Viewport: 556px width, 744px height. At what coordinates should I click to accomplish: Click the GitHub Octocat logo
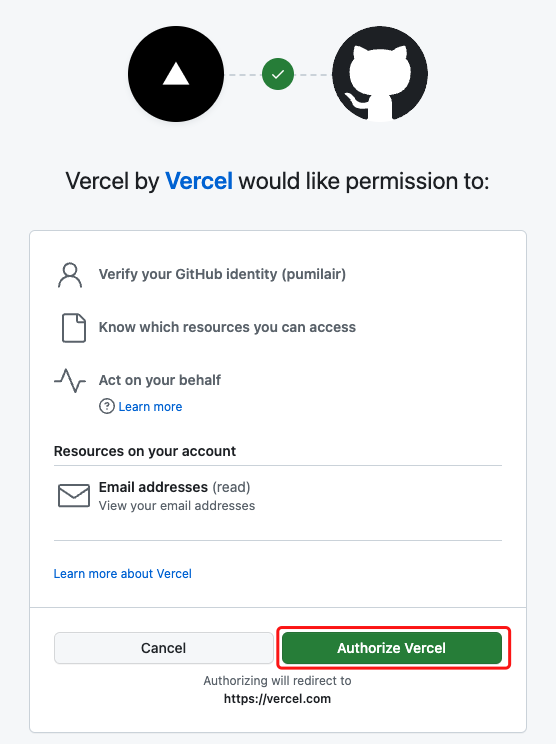pos(380,74)
